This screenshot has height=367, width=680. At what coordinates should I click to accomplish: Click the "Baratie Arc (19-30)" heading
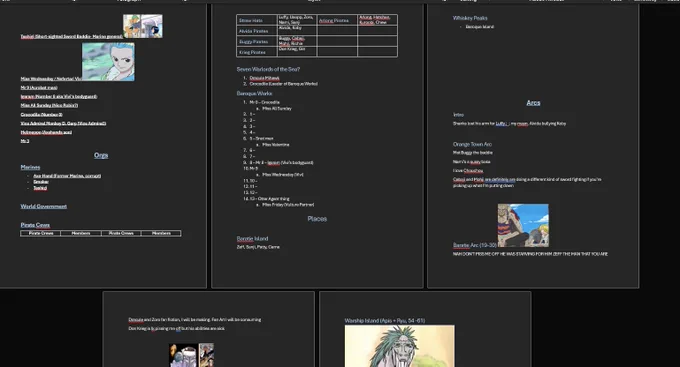click(475, 245)
